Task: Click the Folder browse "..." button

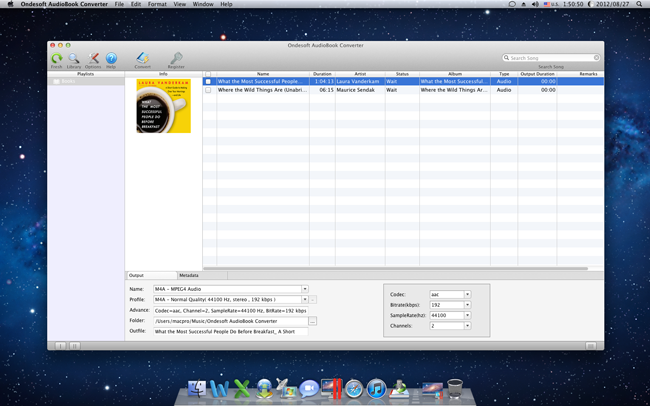Action: click(312, 321)
